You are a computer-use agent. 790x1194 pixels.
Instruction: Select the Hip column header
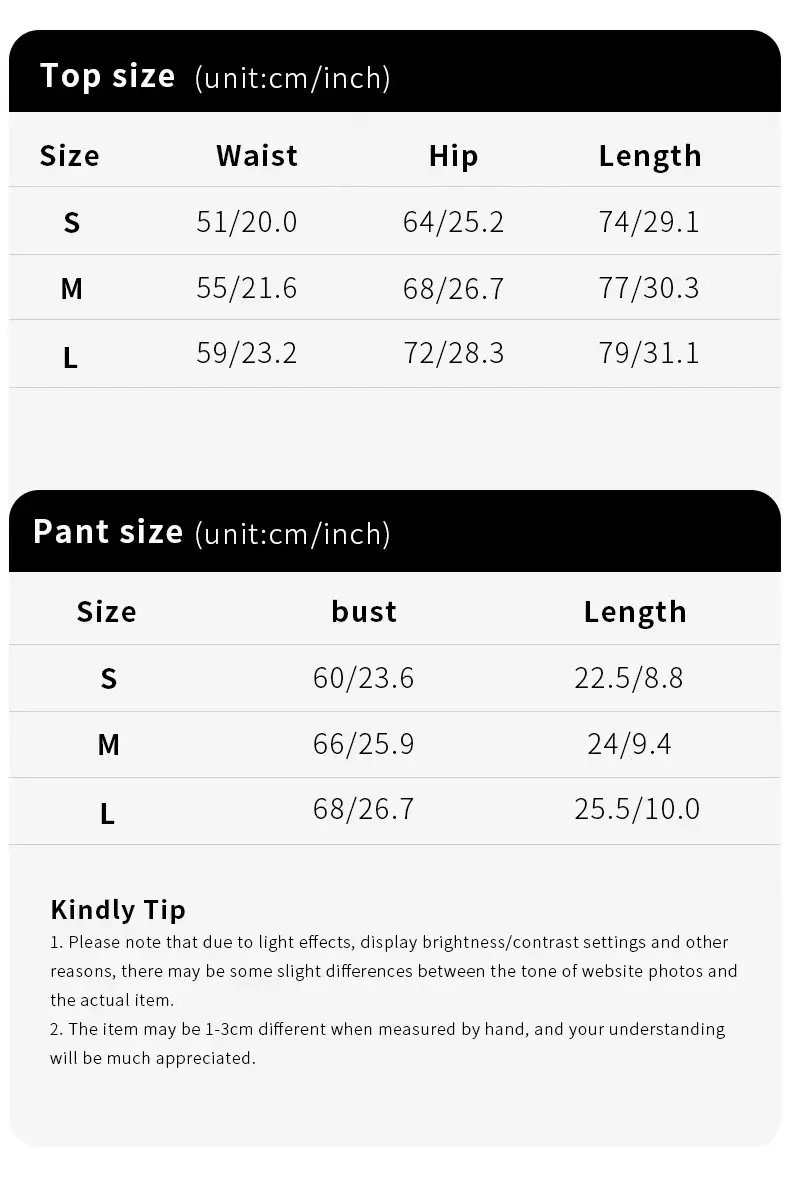[453, 156]
